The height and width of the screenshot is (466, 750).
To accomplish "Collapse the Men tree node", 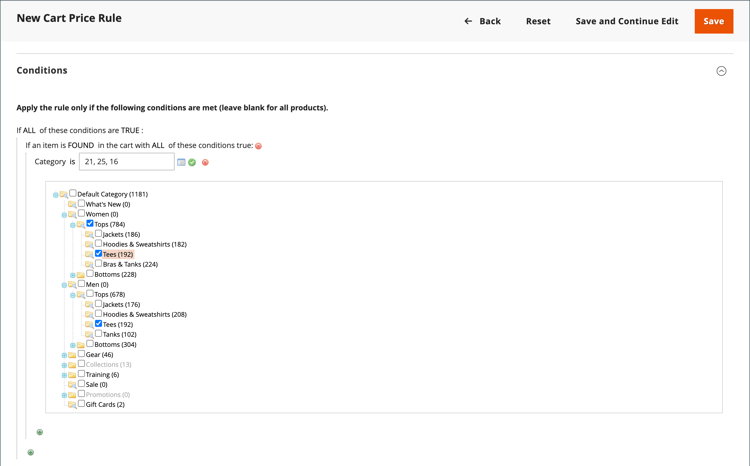I will coord(64,285).
